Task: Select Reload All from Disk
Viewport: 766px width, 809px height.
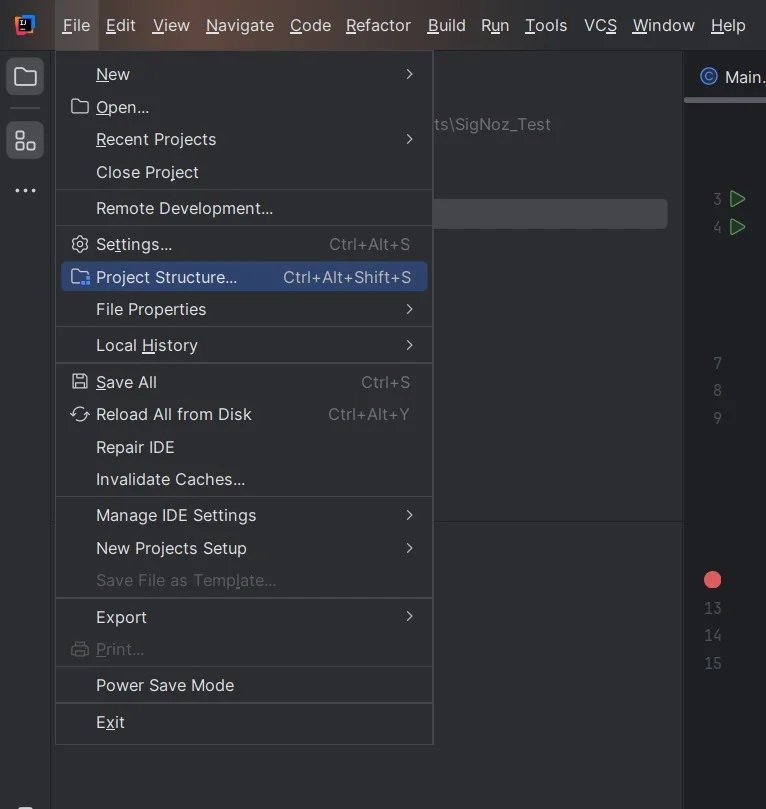Action: coord(244,414)
